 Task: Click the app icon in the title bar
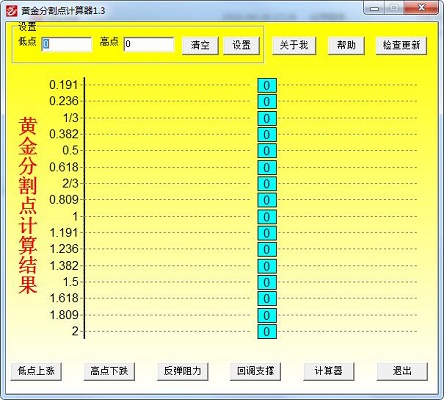click(12, 10)
